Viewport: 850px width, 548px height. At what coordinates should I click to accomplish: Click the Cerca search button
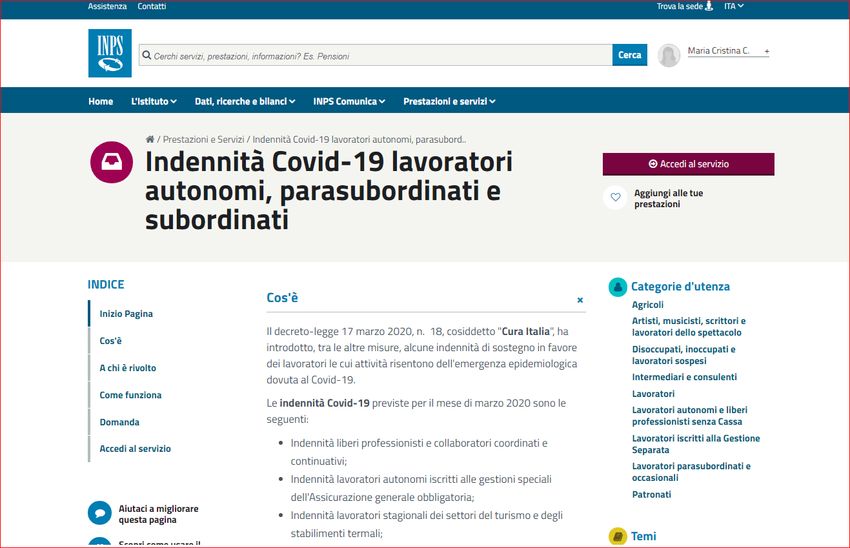click(629, 55)
